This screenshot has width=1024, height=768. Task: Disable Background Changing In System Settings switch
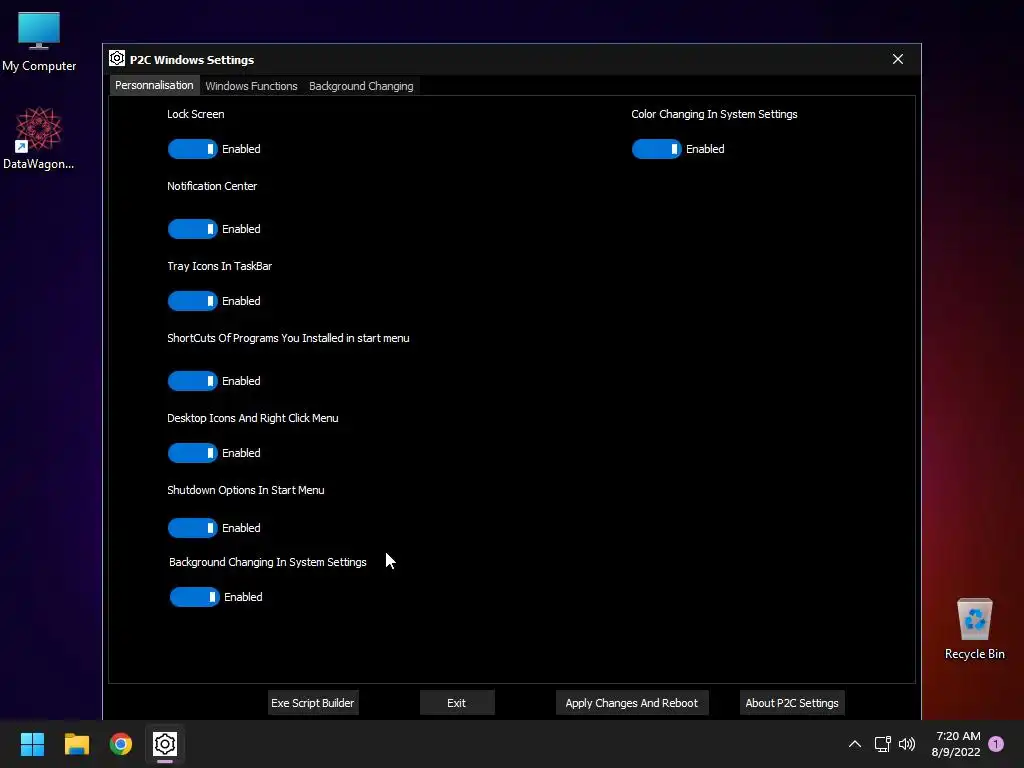[195, 597]
